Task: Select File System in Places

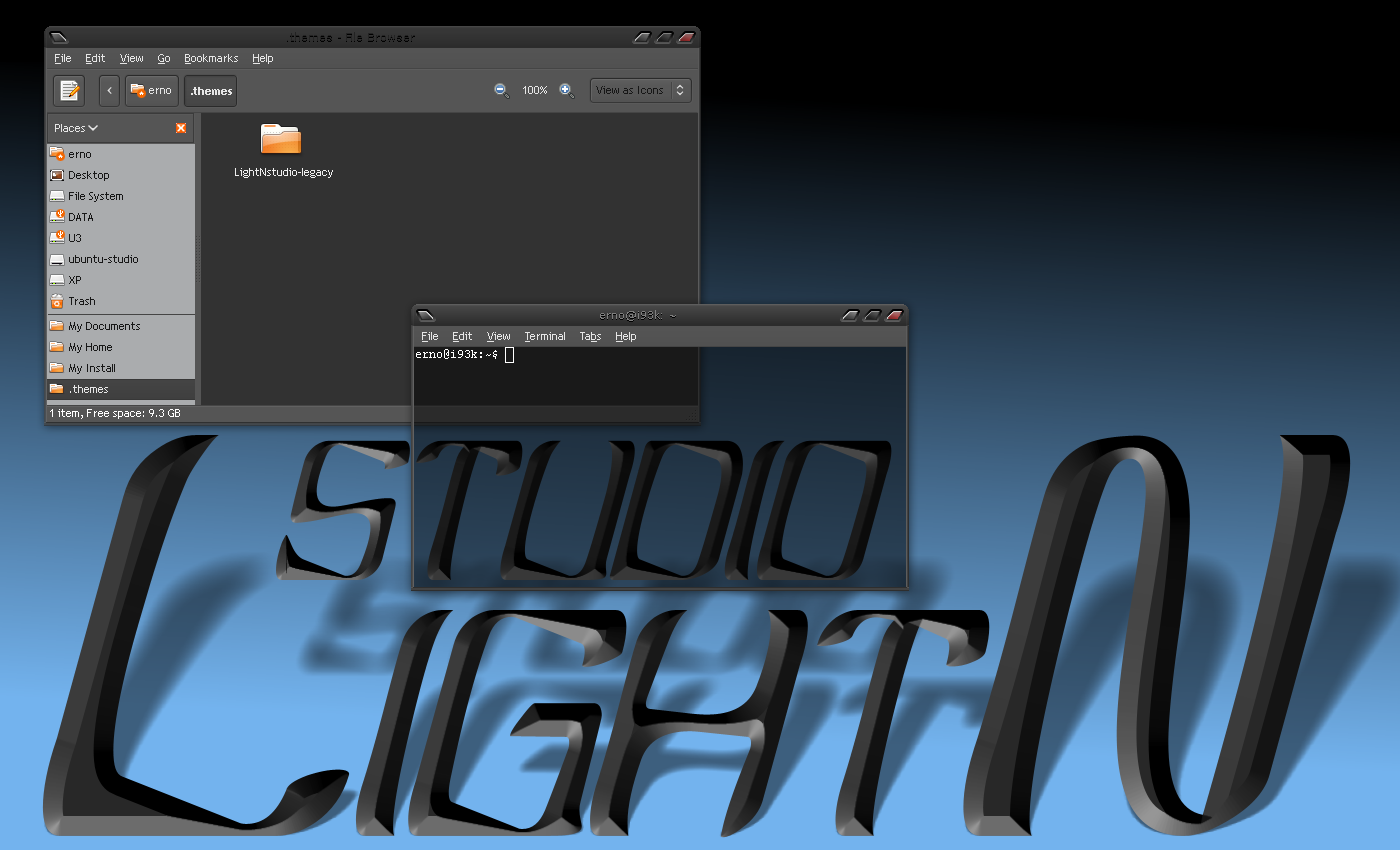Action: pos(95,196)
